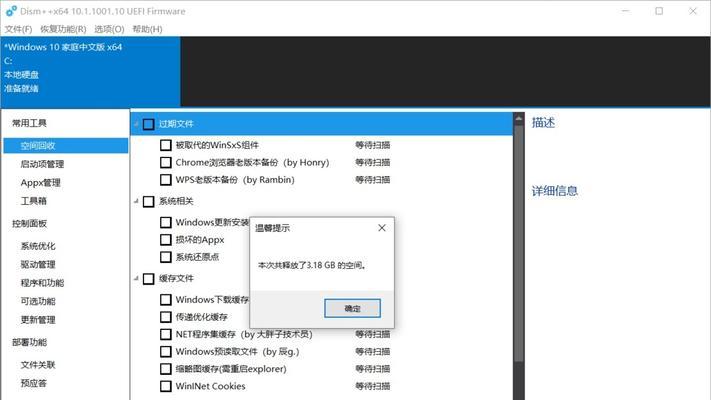Viewport: 711px width, 400px height.
Task: Select the Windows 10 家庭中文版 x64 image tile
Action: pyautogui.click(x=91, y=72)
